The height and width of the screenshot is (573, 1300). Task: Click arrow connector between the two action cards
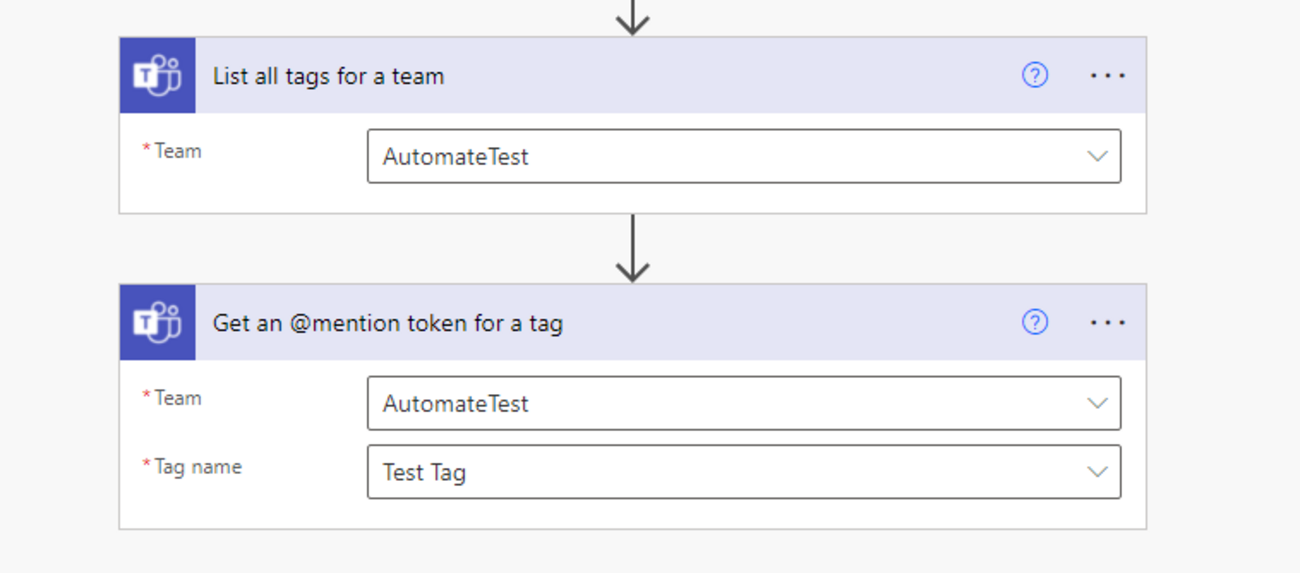pos(632,250)
